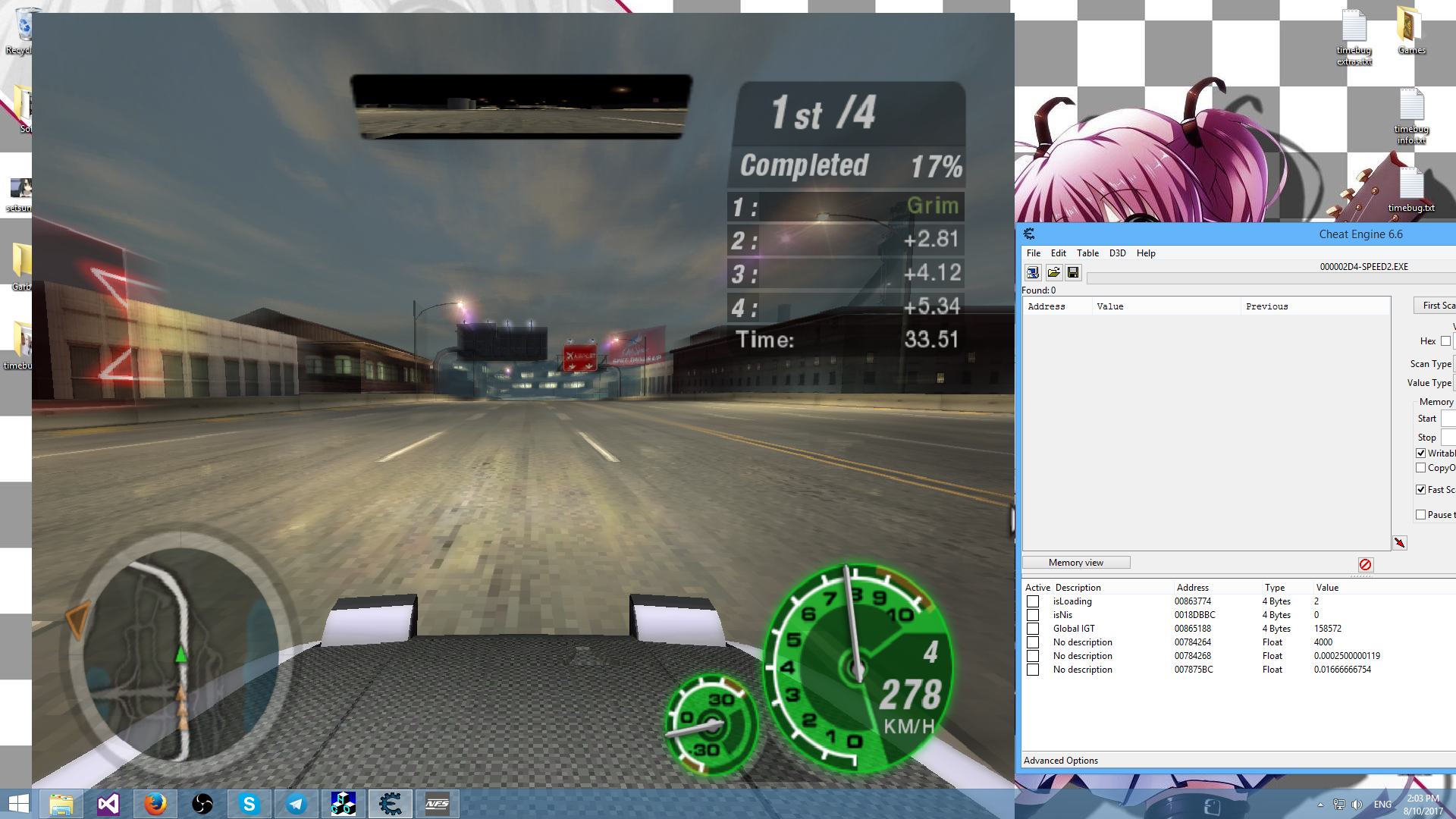The height and width of the screenshot is (819, 1456).
Task: Click red arrow add-address-to-list icon
Action: click(1399, 543)
